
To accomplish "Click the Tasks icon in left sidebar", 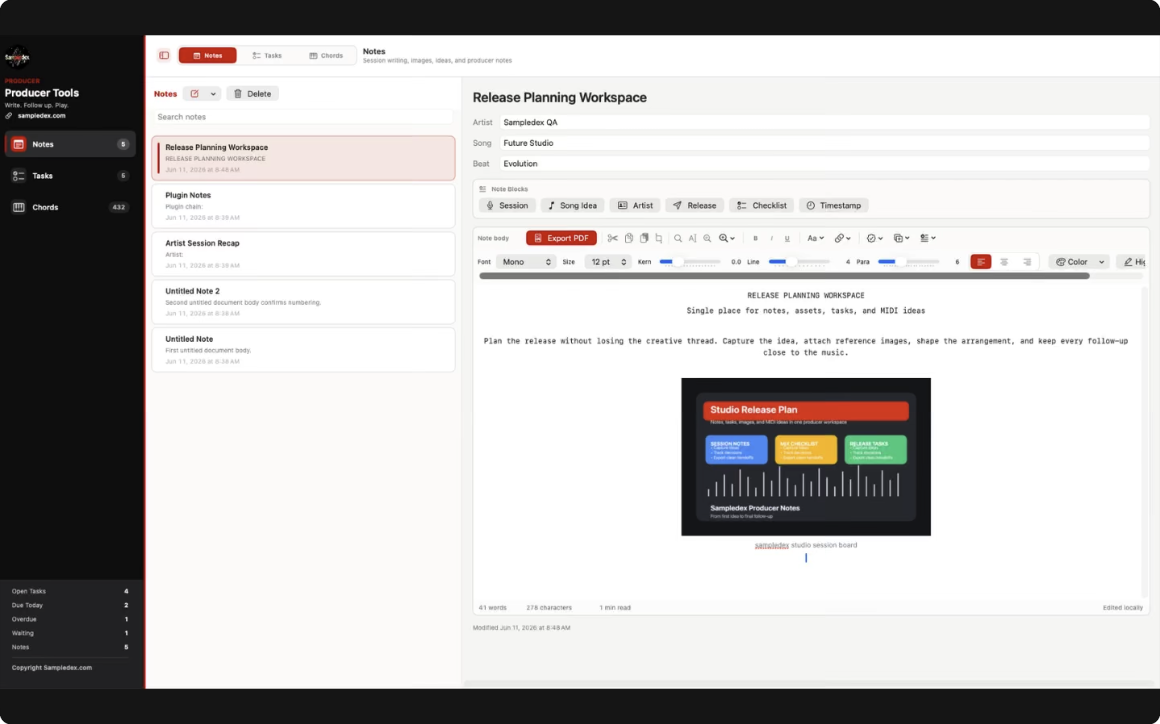I will coord(18,175).
